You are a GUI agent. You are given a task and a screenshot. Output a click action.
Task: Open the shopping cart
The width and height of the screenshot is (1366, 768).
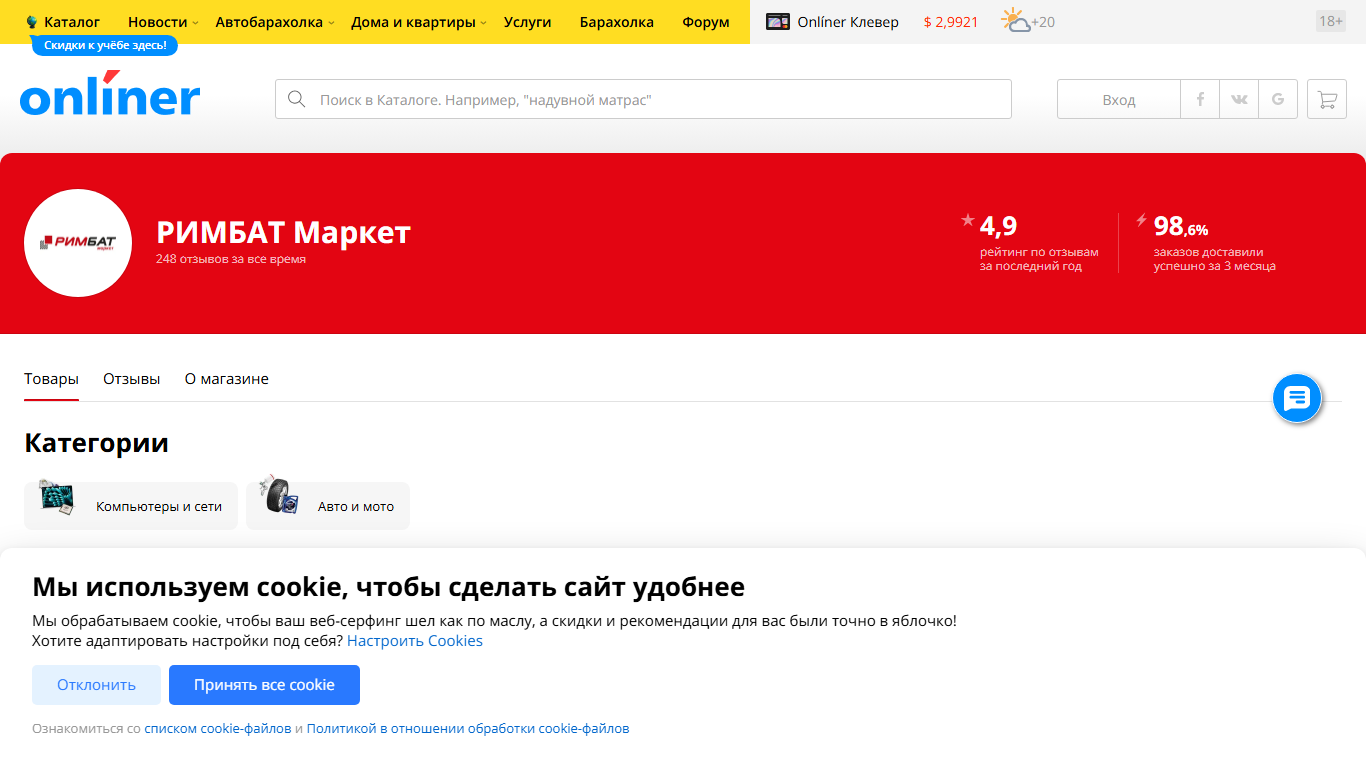(x=1327, y=100)
